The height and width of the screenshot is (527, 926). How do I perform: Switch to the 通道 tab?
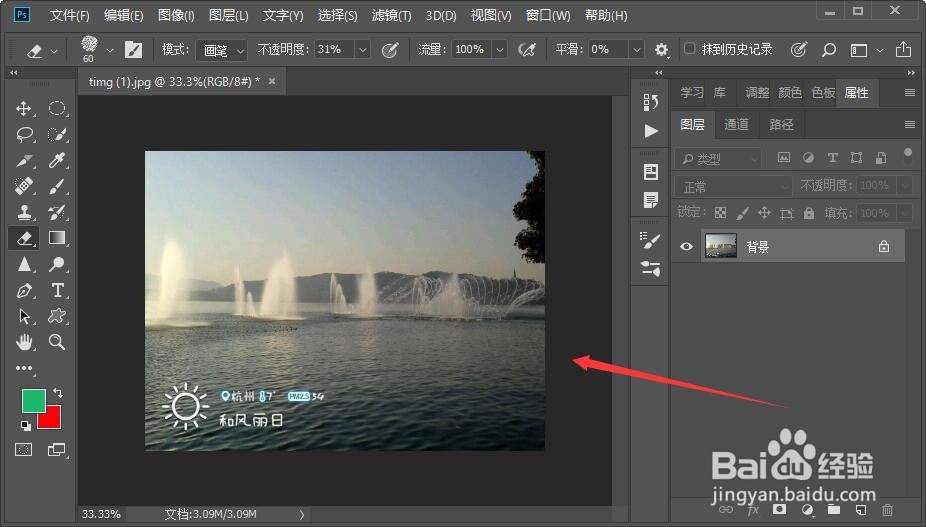coord(736,124)
